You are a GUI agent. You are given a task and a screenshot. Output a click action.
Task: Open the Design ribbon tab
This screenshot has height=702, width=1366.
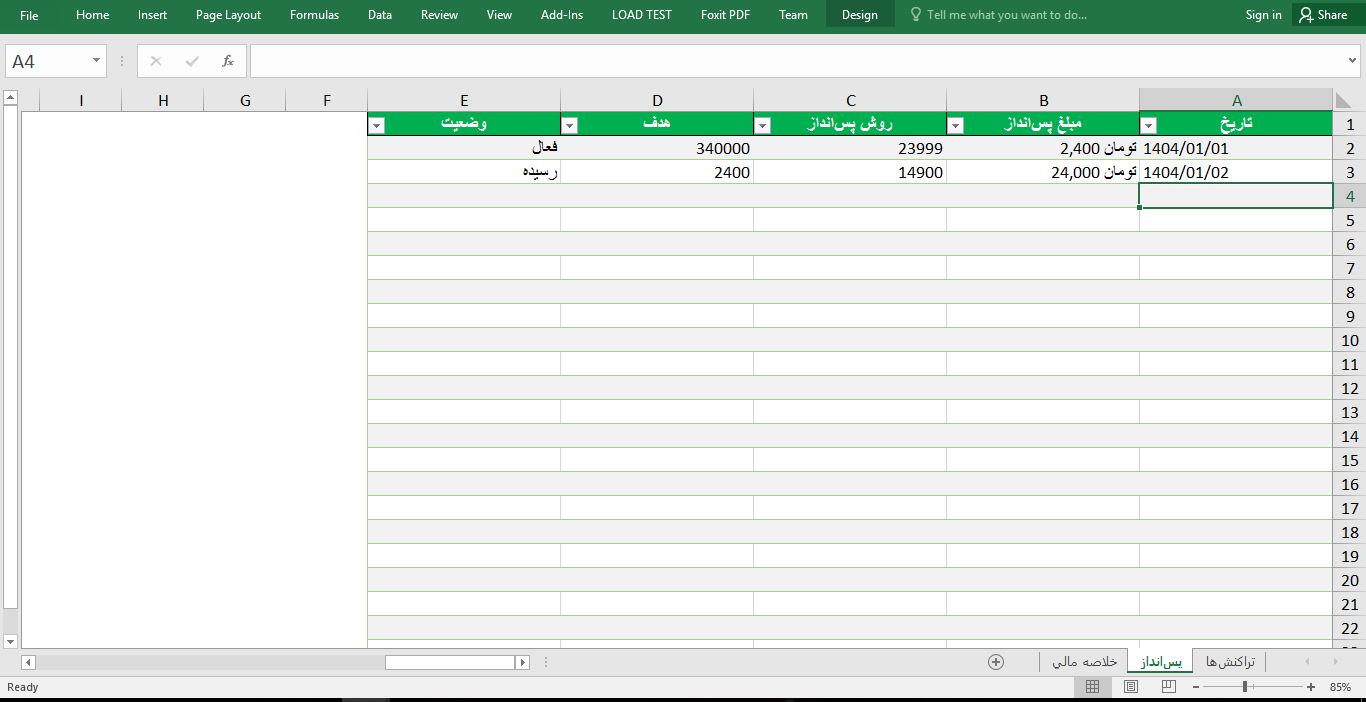point(860,15)
